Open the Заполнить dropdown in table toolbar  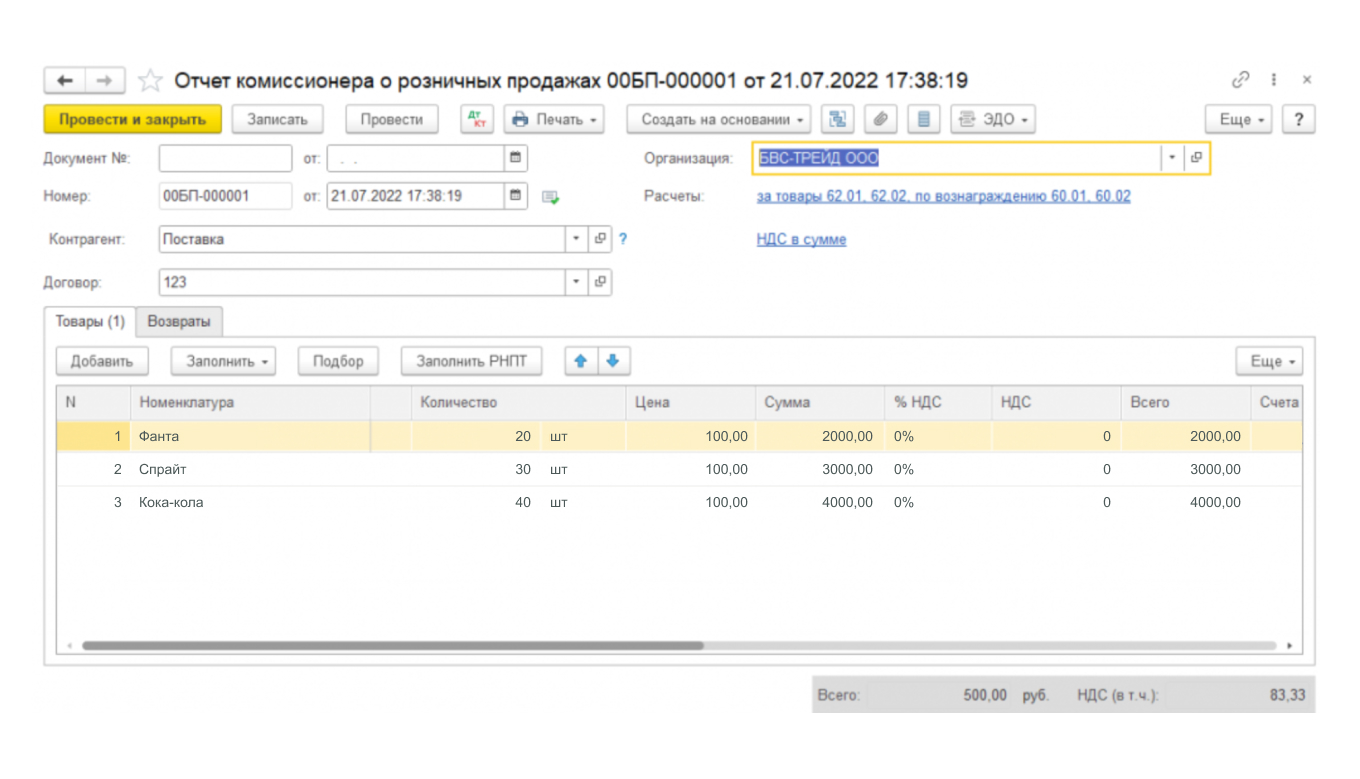(x=222, y=361)
